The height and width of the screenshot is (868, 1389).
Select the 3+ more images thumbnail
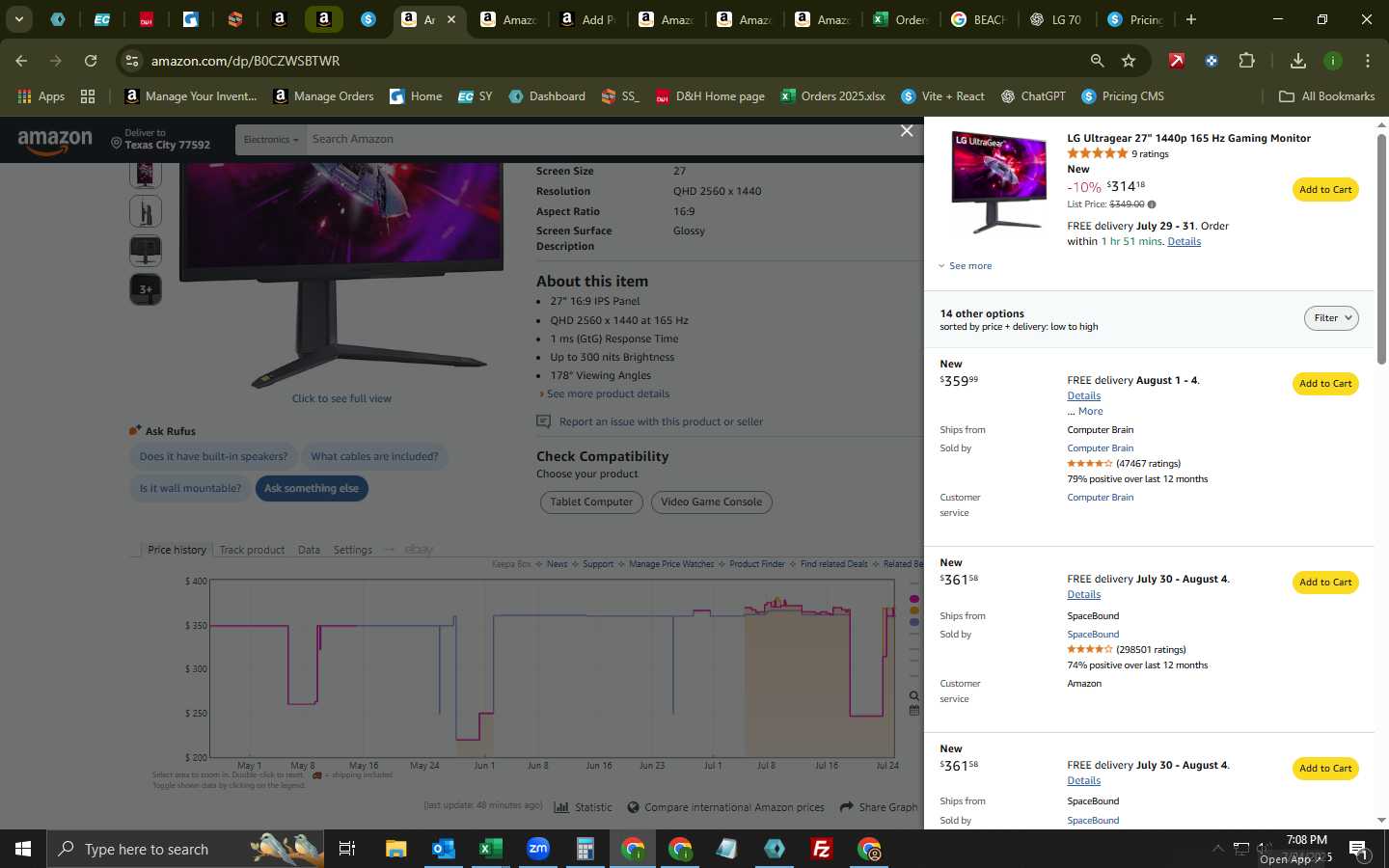point(146,289)
